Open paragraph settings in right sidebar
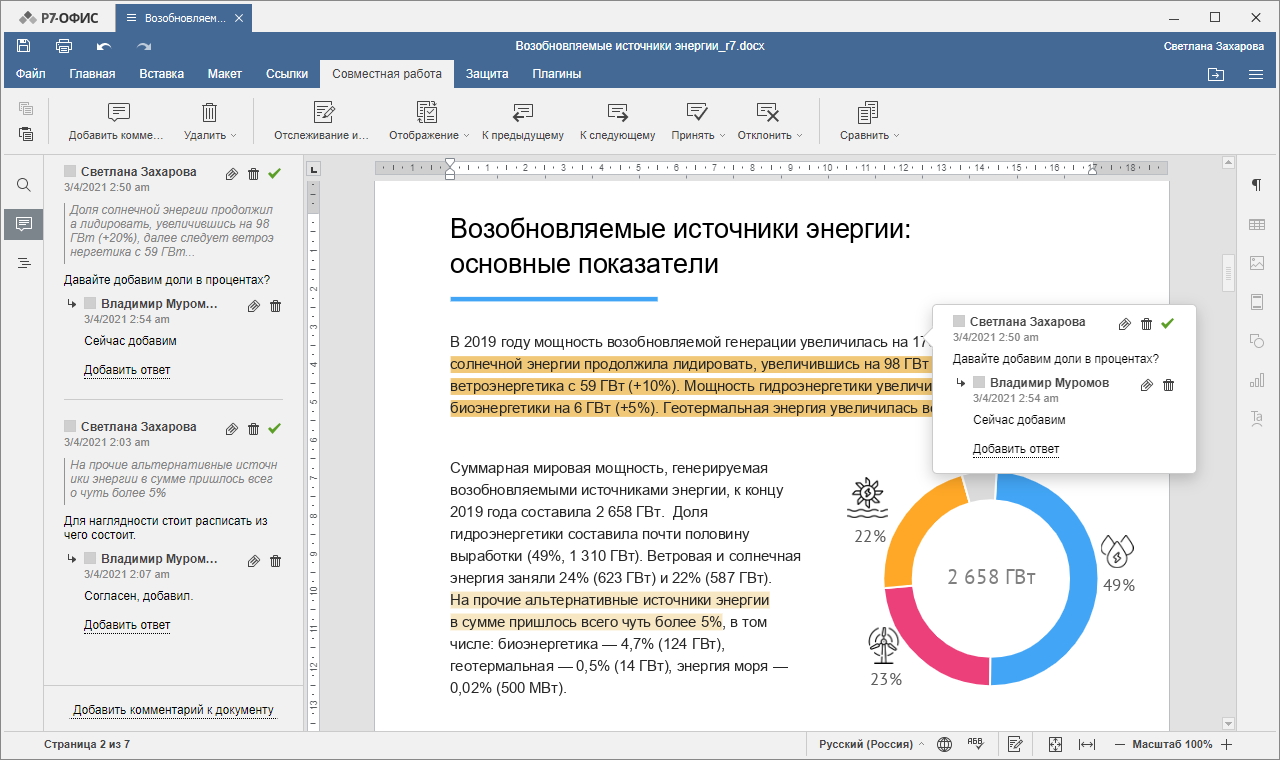The image size is (1280, 760). tap(1257, 185)
